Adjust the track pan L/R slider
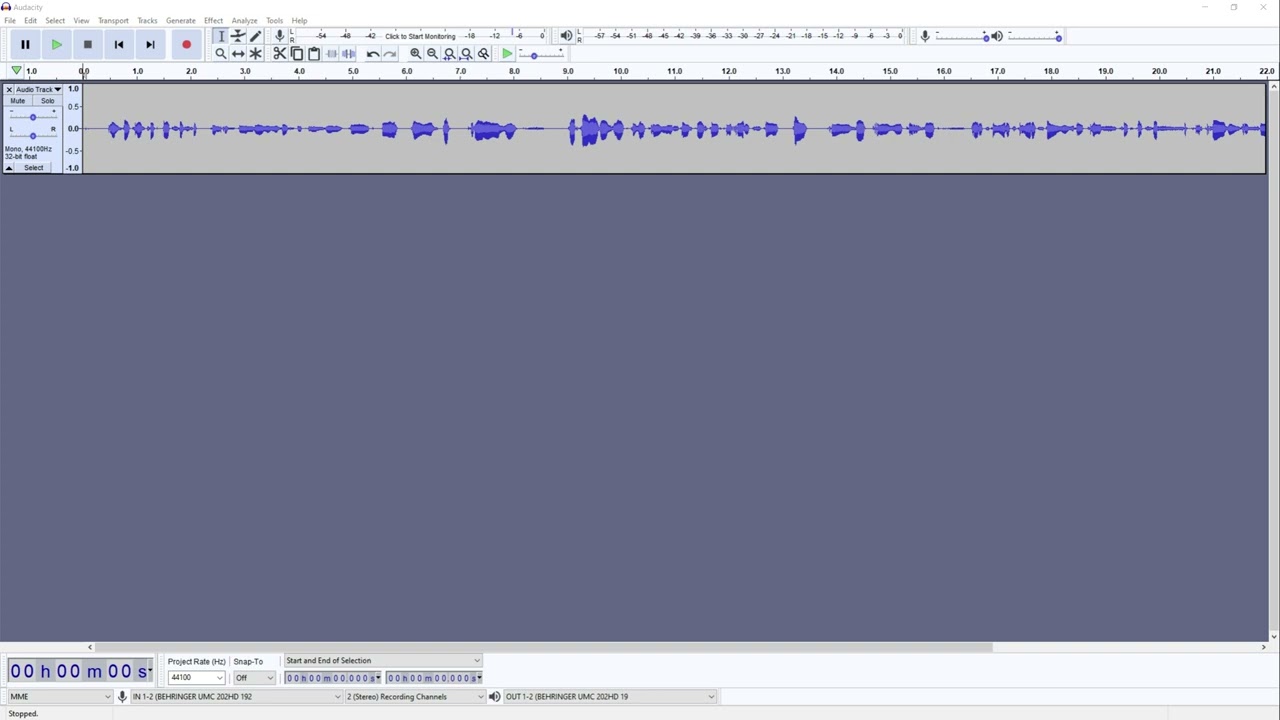This screenshot has height=720, width=1280. (32, 133)
